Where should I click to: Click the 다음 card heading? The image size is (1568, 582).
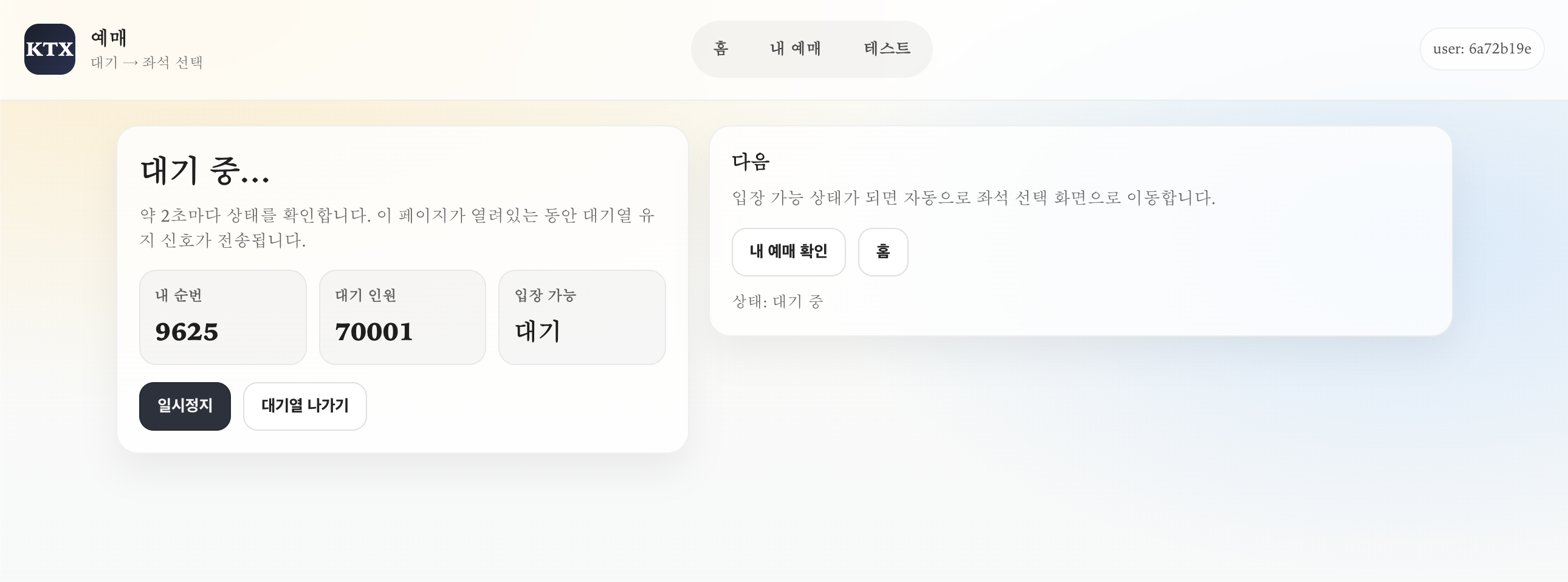[751, 162]
